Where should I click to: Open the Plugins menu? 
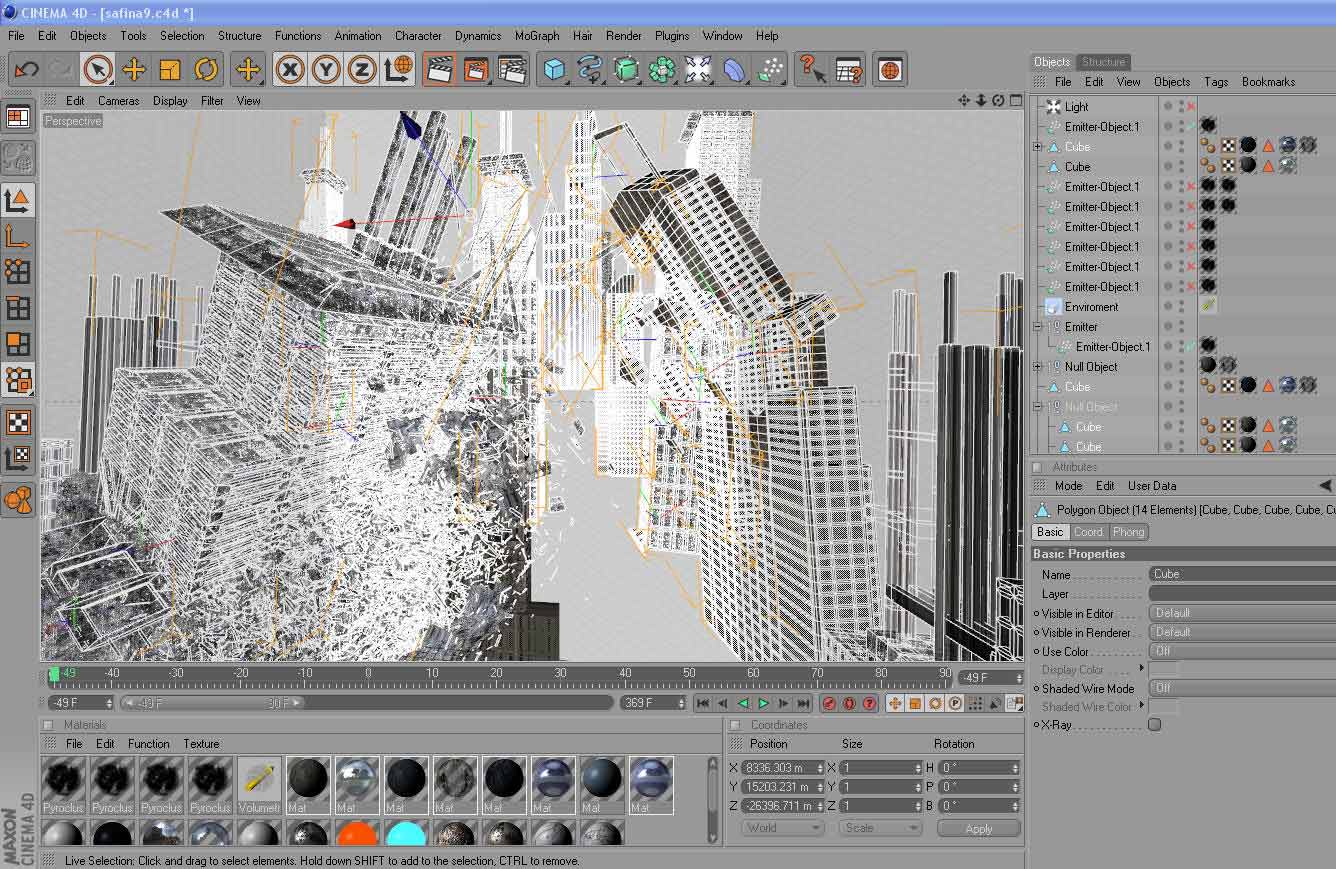click(x=672, y=35)
